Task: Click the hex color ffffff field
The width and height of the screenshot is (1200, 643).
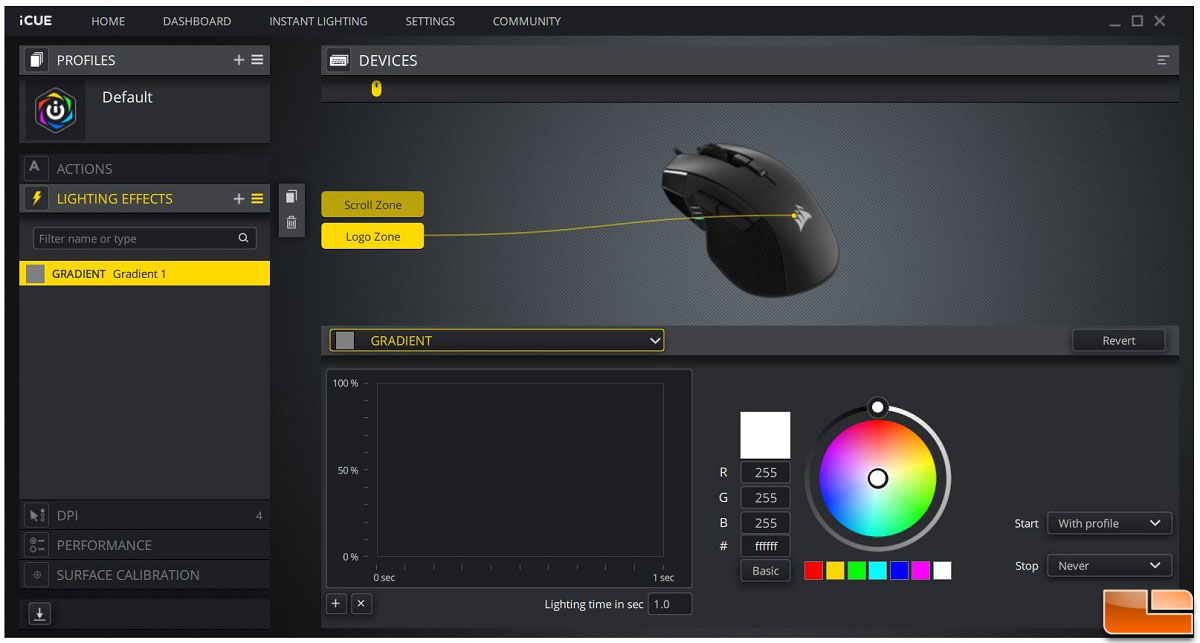Action: (766, 547)
